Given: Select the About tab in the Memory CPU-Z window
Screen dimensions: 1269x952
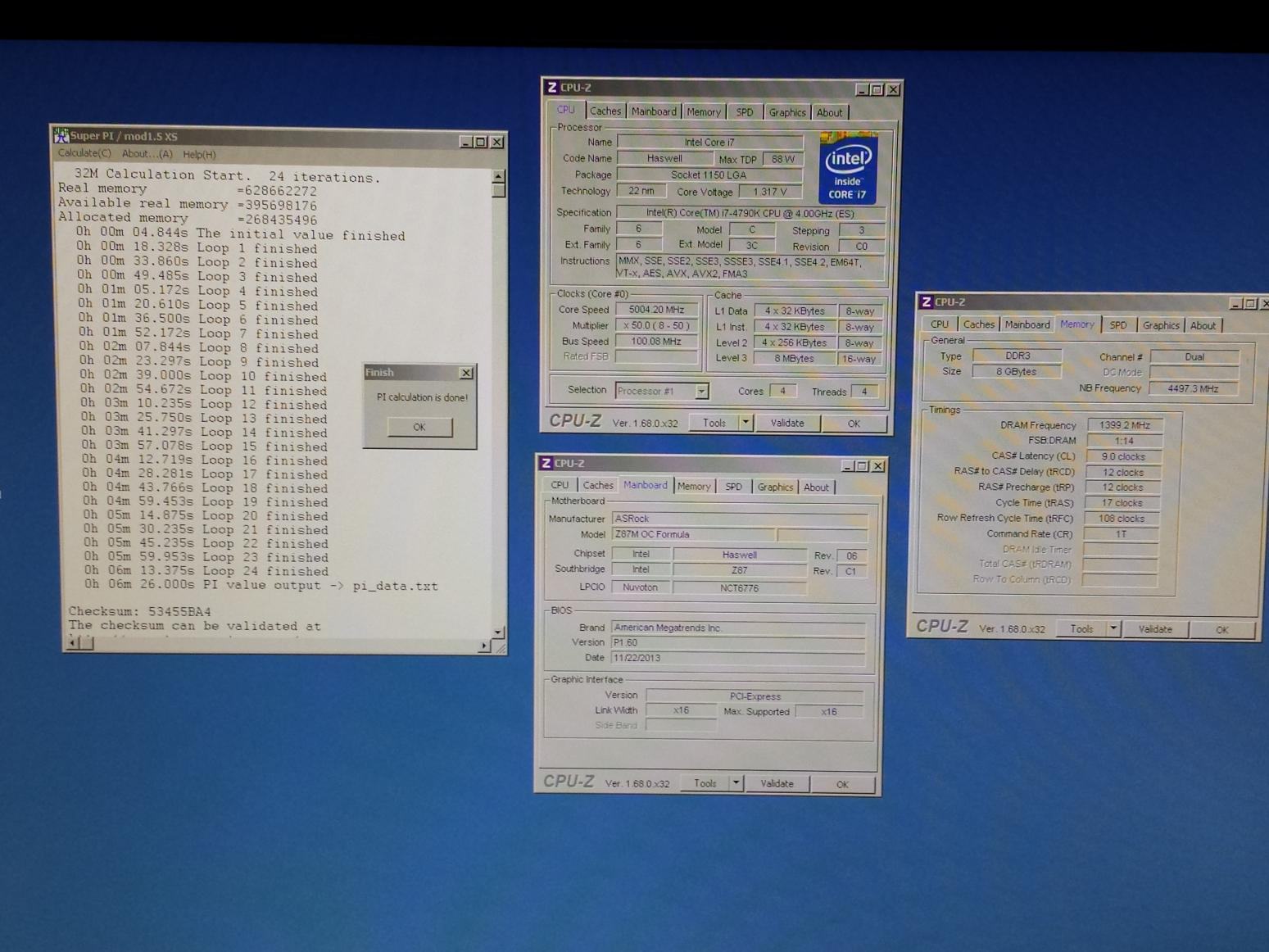Looking at the screenshot, I should [x=1203, y=326].
